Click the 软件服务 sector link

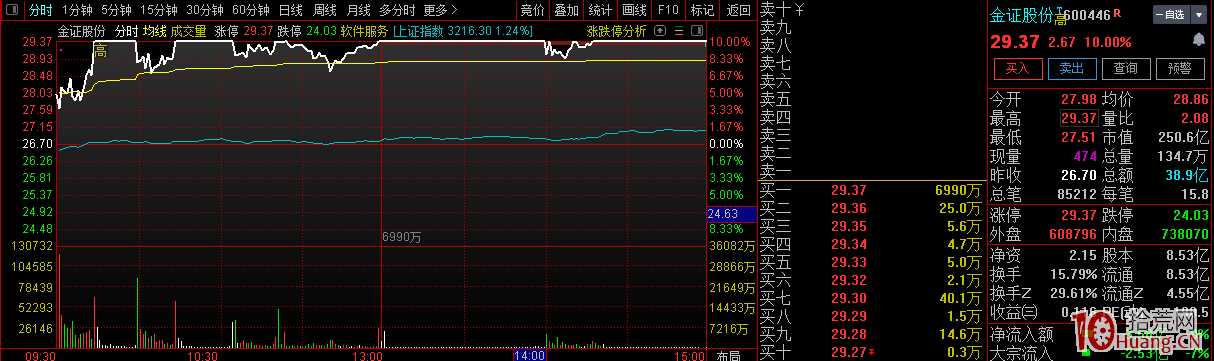click(364, 31)
